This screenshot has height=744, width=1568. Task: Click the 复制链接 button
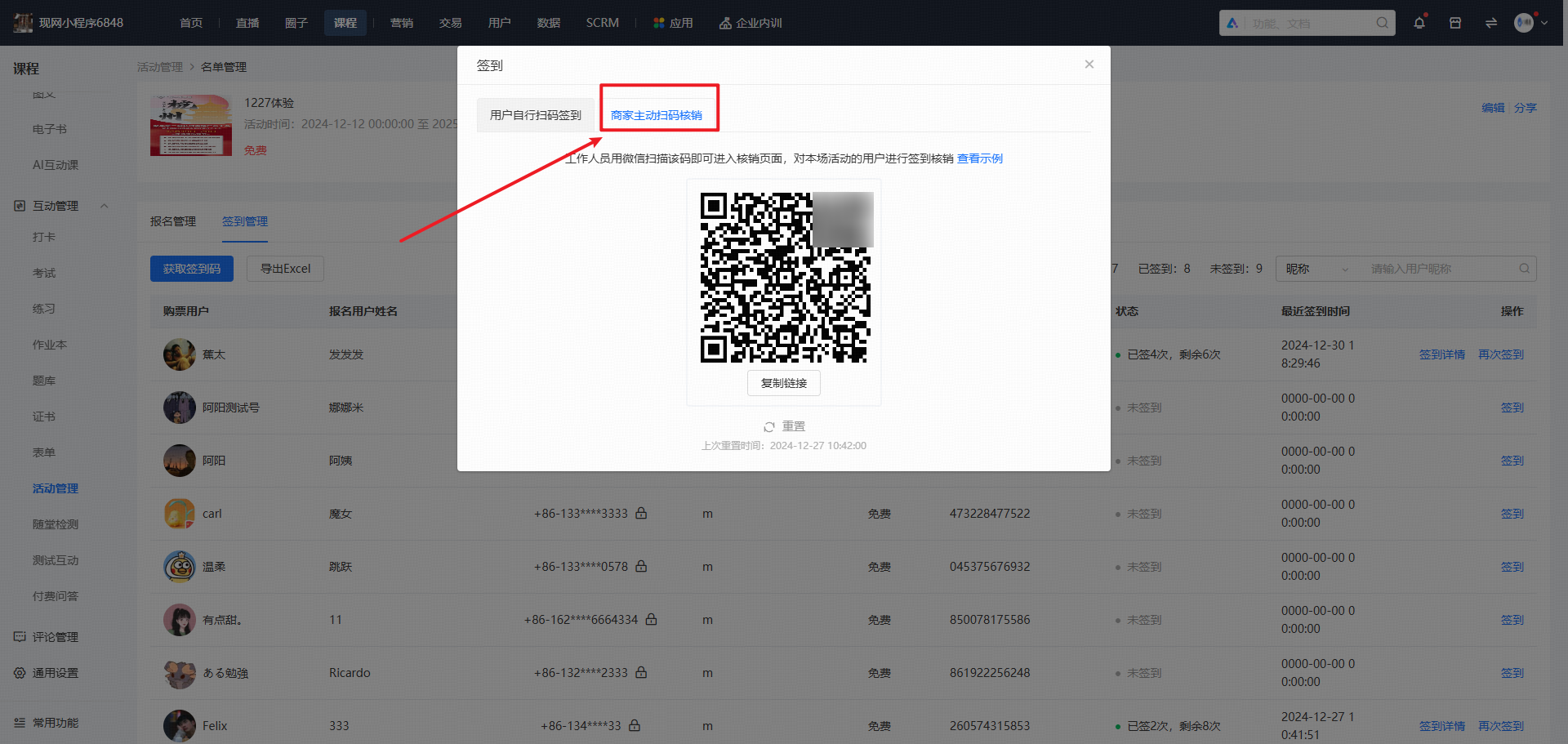pos(784,383)
